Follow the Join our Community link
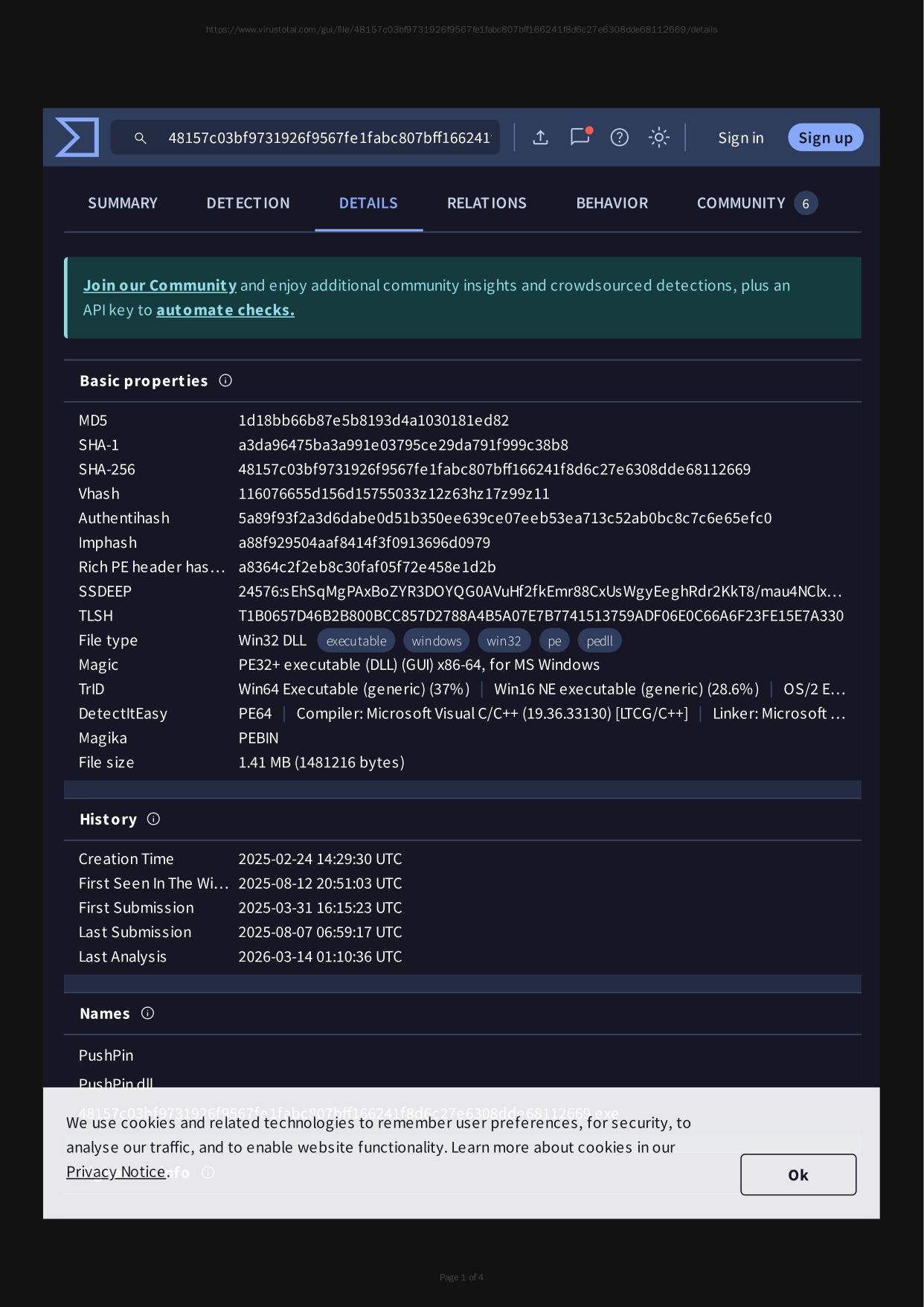The height and width of the screenshot is (1307, 924). 160,286
